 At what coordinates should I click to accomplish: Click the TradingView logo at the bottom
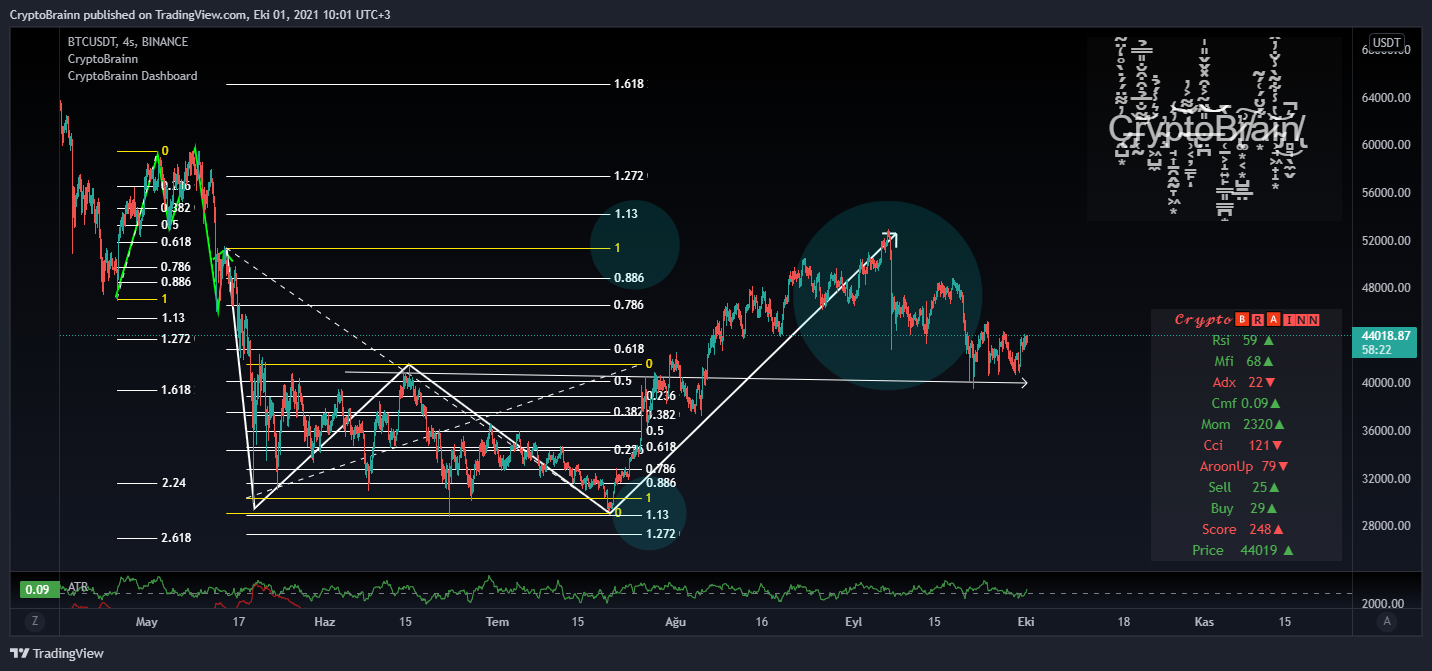[x=58, y=653]
